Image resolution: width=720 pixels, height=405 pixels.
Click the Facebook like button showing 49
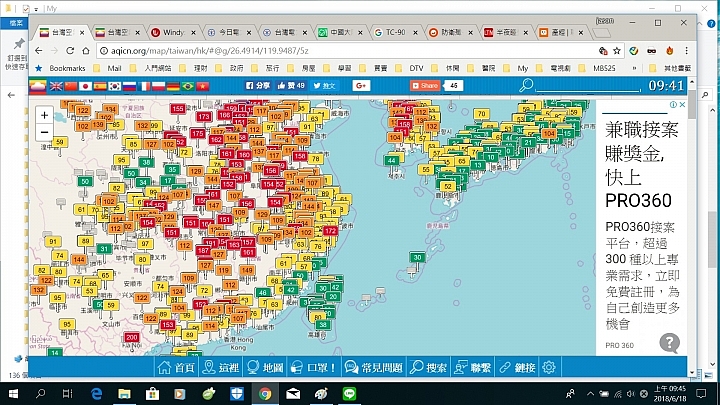(x=291, y=85)
